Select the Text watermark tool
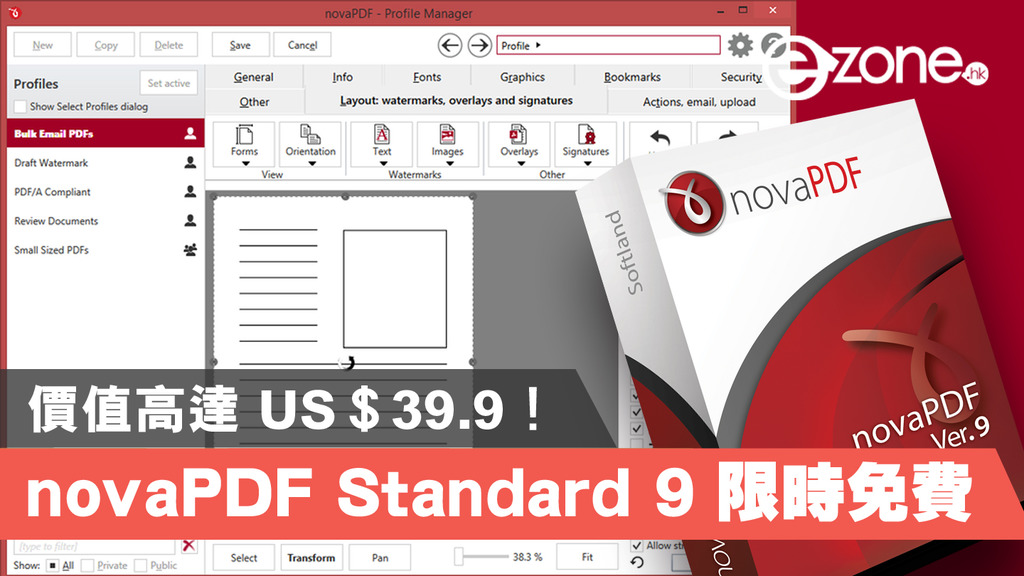 point(381,138)
